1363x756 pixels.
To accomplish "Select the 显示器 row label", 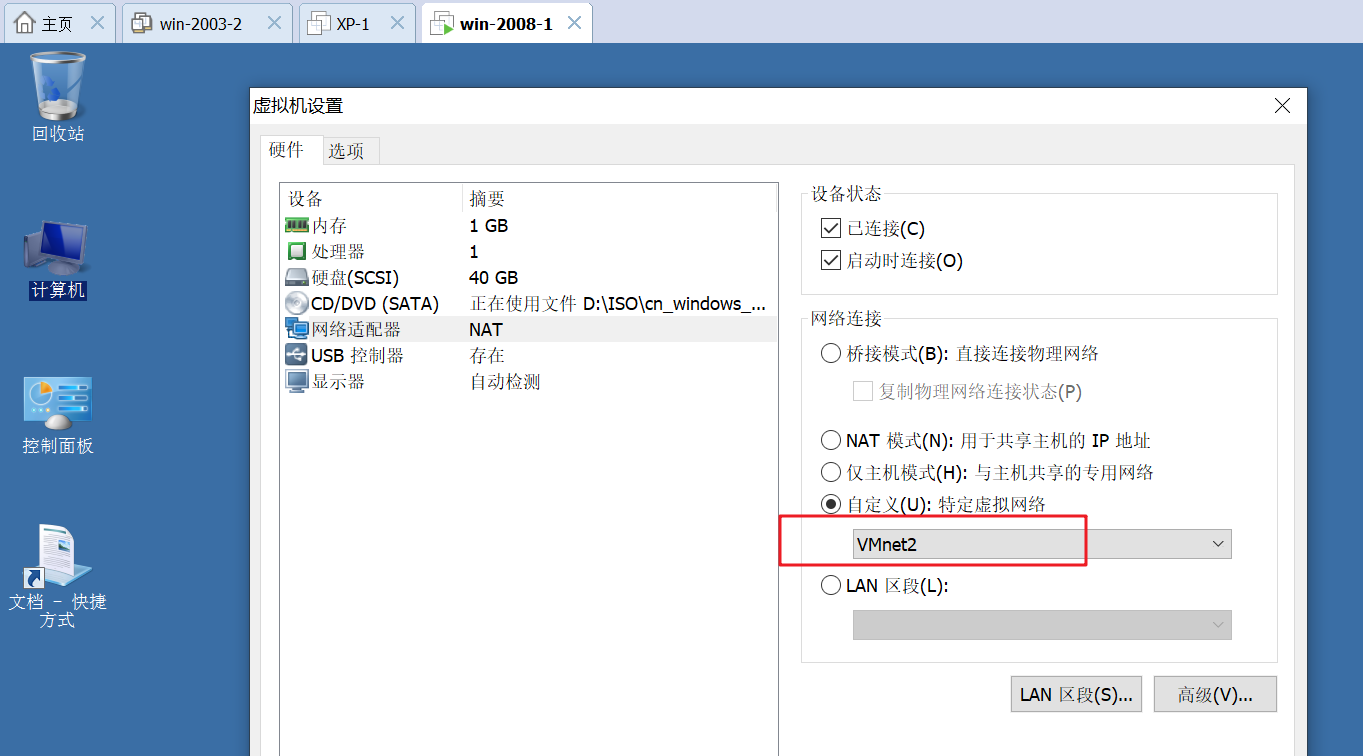I will tap(338, 381).
